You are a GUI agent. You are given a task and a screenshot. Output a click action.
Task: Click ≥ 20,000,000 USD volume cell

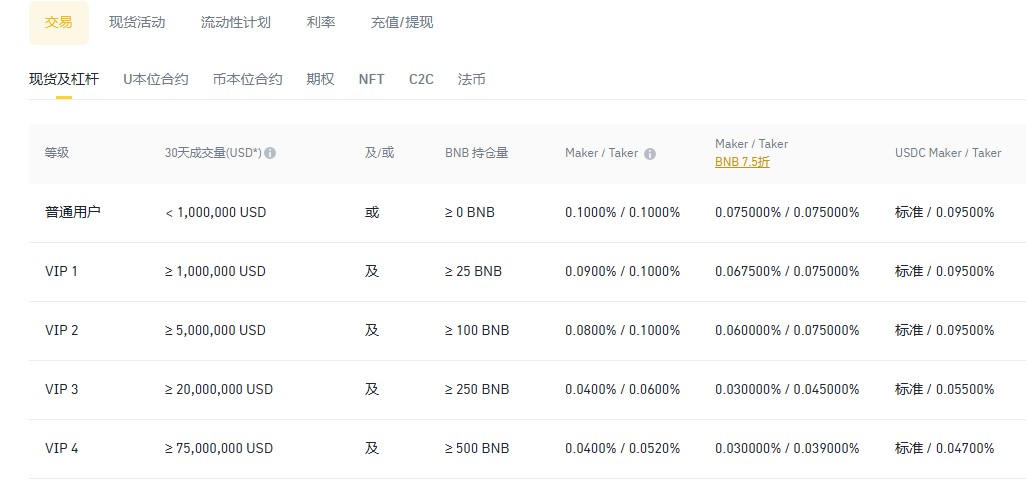point(219,389)
